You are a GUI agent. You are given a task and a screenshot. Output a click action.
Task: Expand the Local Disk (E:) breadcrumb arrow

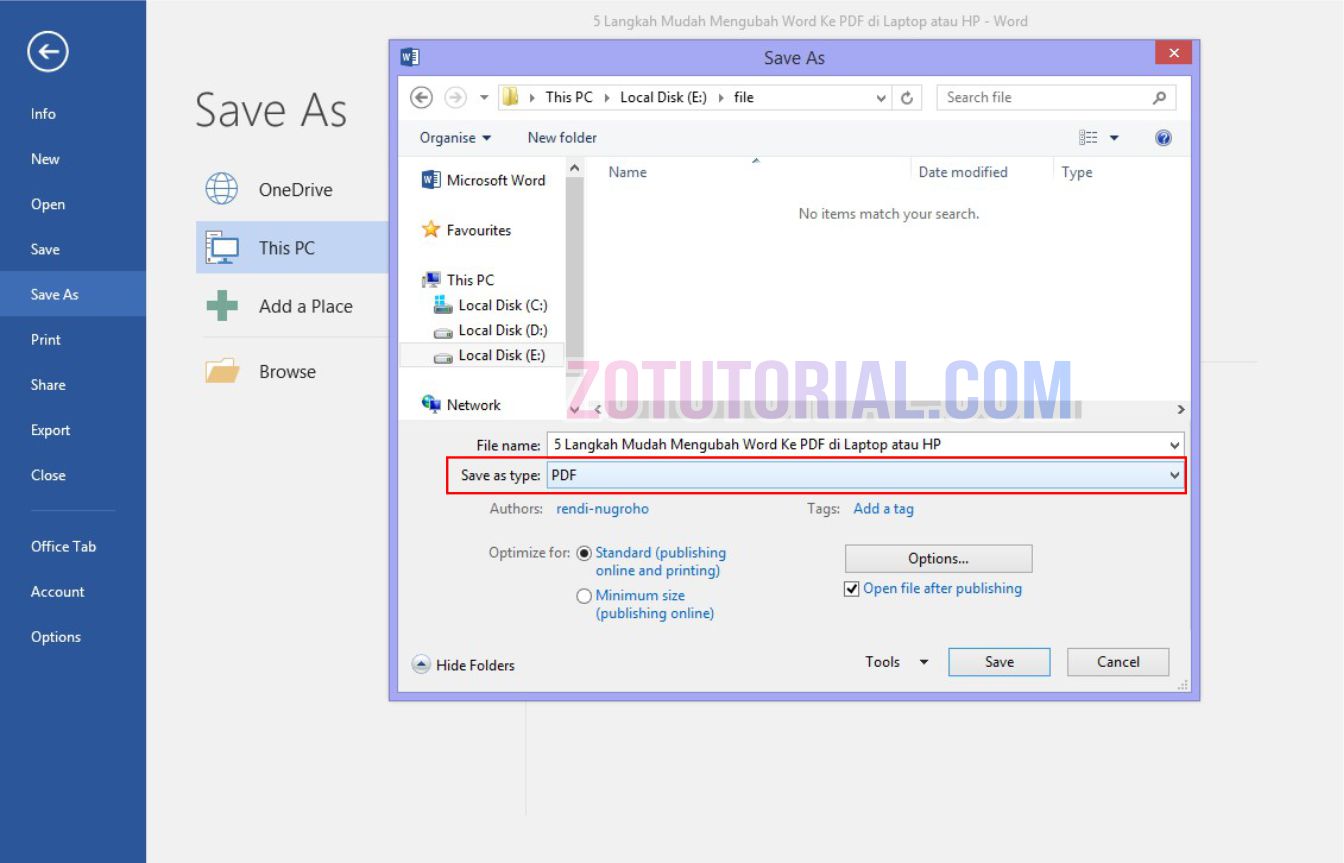[x=721, y=97]
